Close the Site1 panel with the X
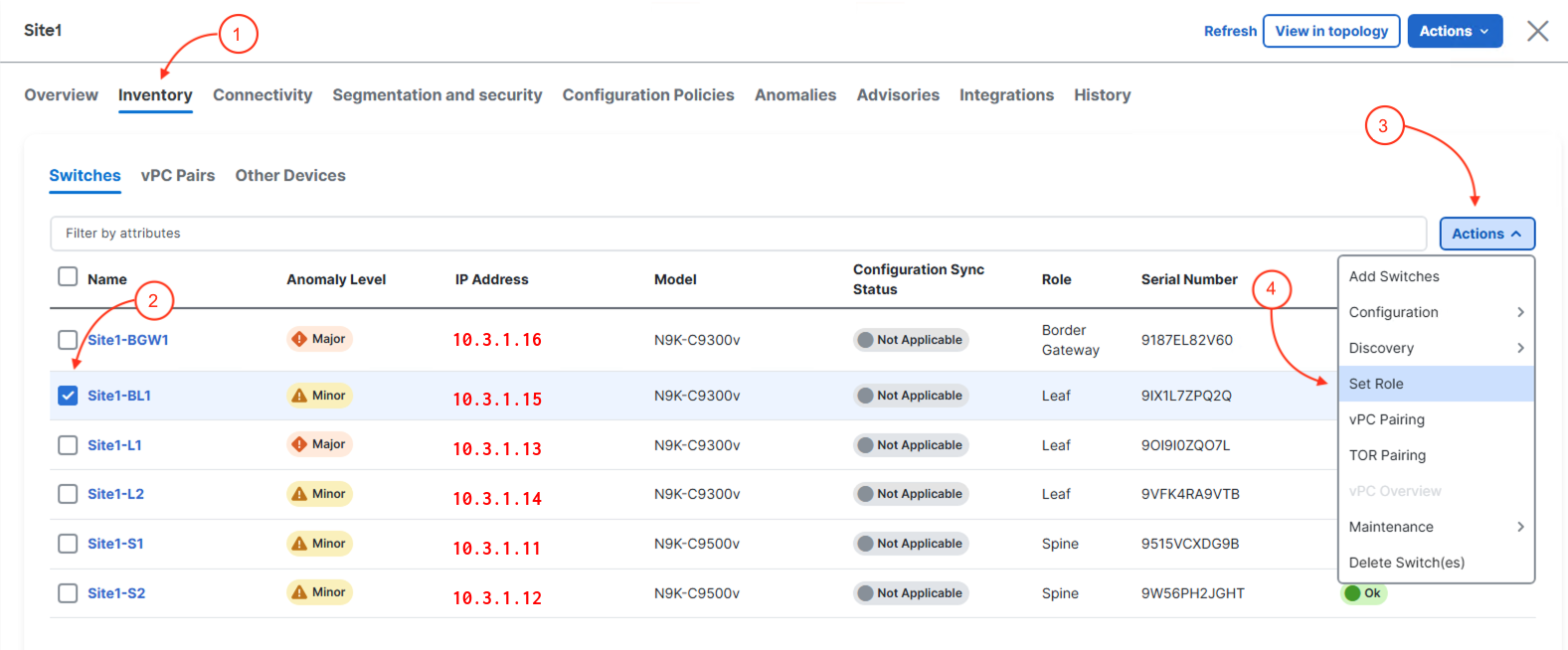Screen dimensions: 1568x650 point(1537,31)
